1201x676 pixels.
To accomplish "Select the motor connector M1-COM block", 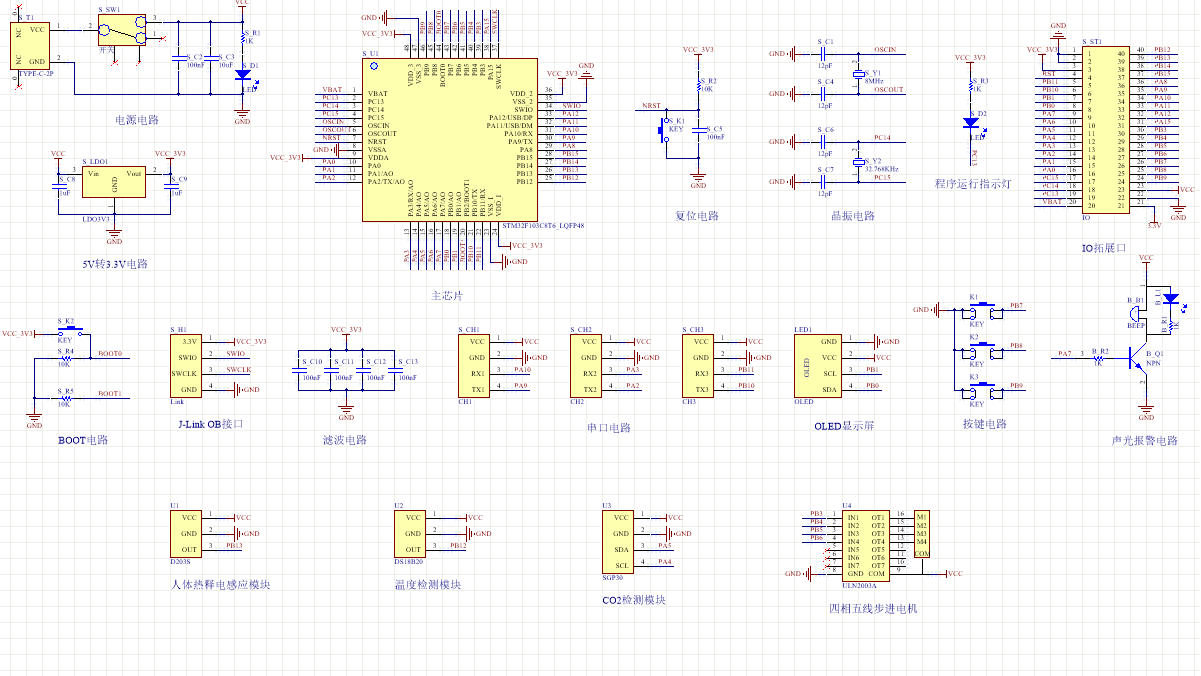I will point(923,534).
